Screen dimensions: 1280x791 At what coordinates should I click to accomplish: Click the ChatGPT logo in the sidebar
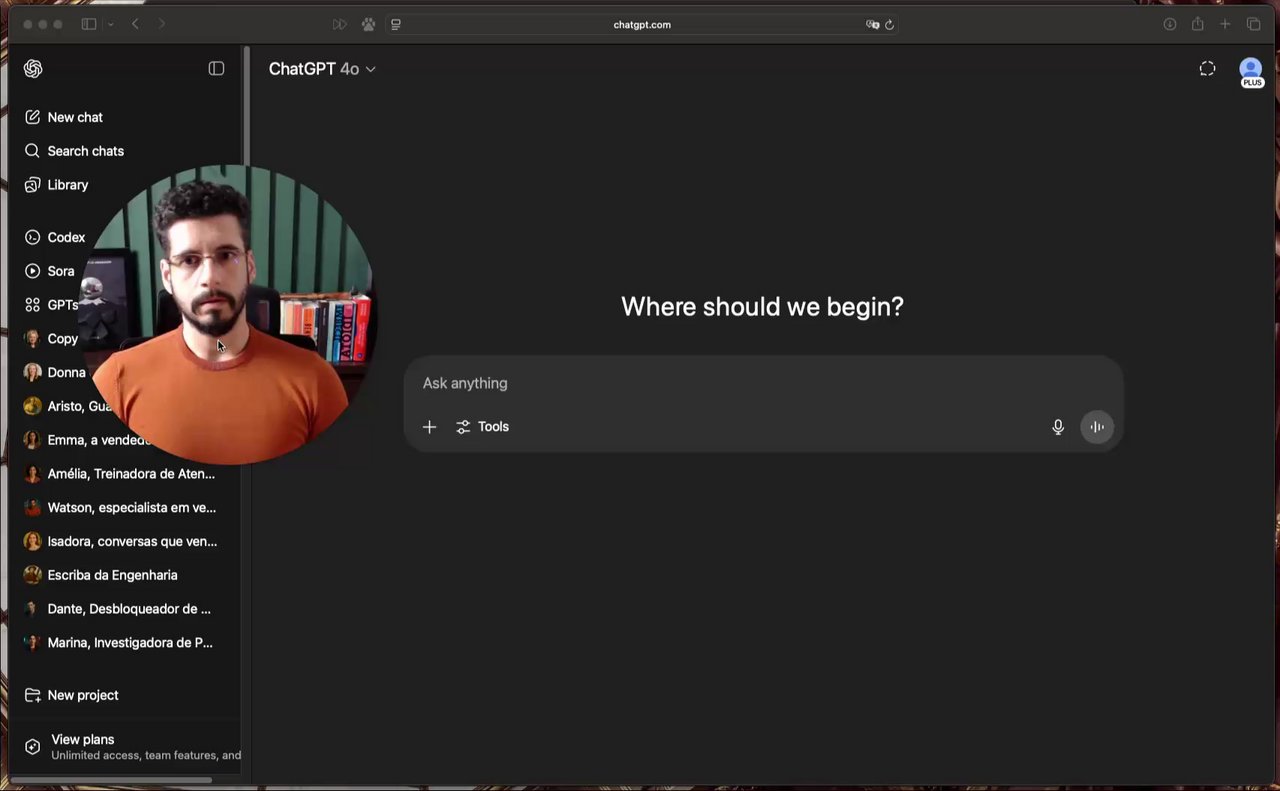coord(33,69)
